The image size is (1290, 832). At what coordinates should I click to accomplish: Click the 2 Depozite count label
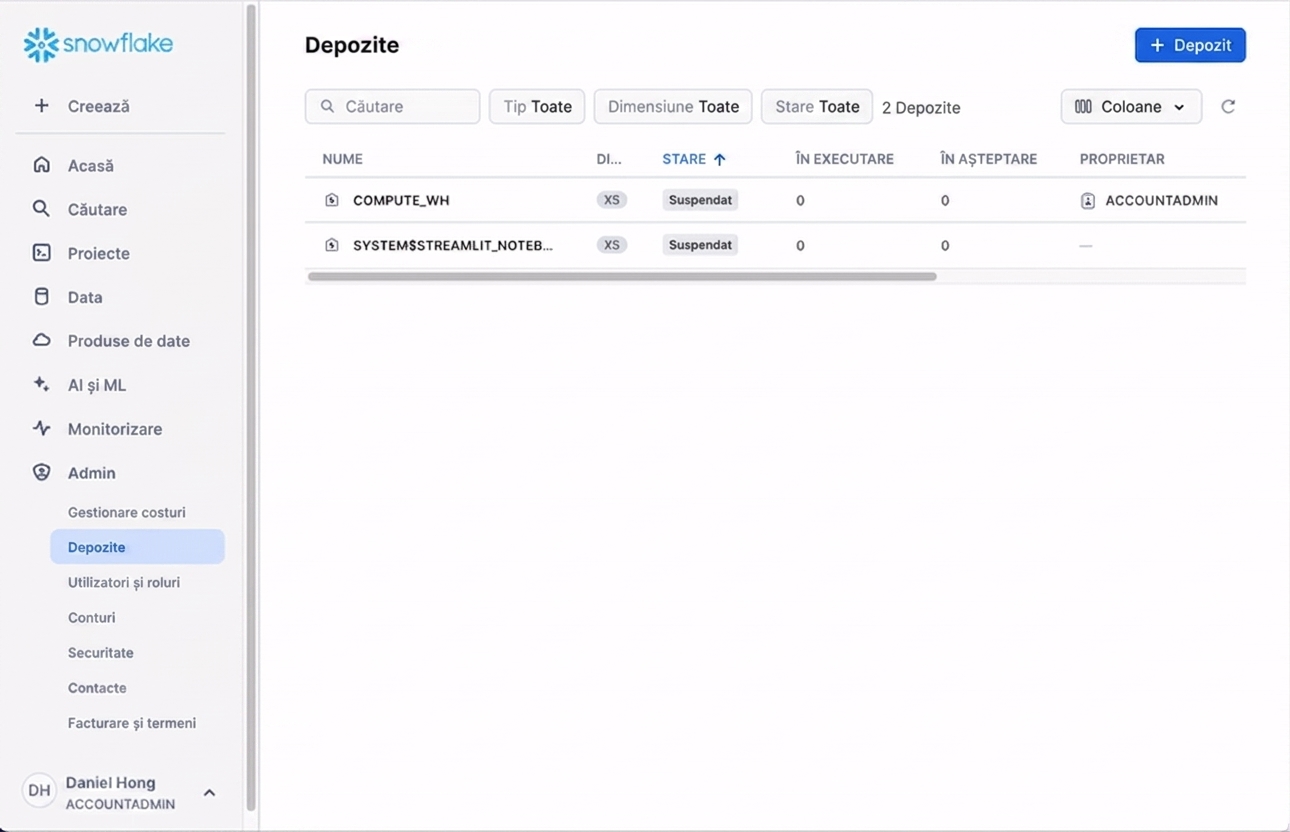921,108
